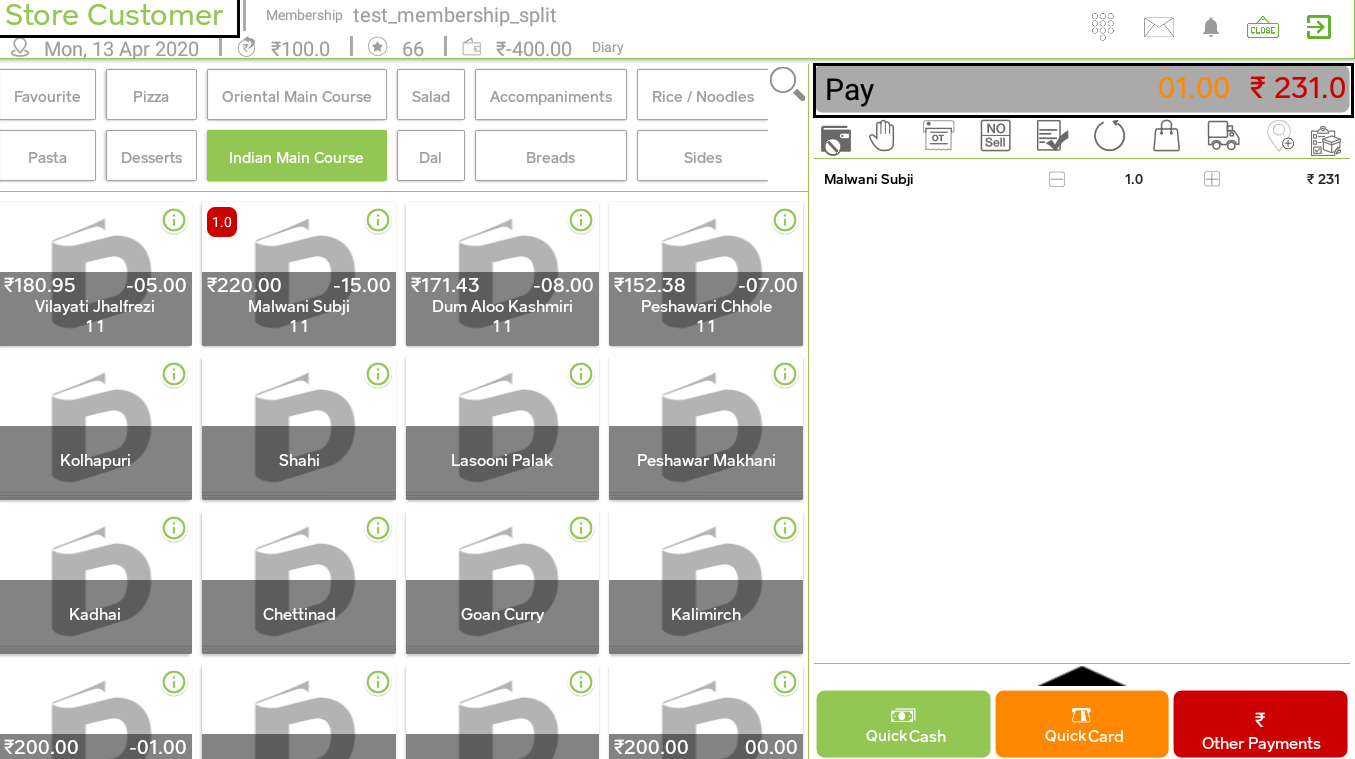1355x759 pixels.
Task: Show info for Goan Curry
Action: point(581,528)
